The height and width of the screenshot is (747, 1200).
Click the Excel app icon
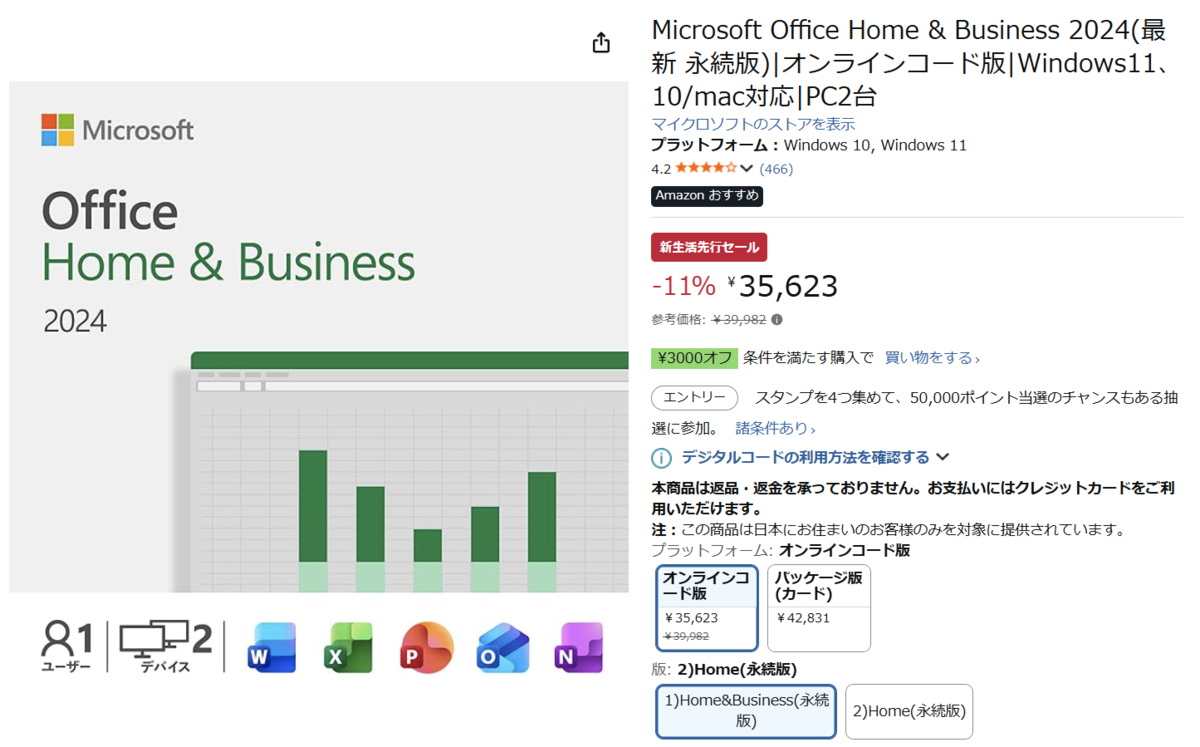349,647
